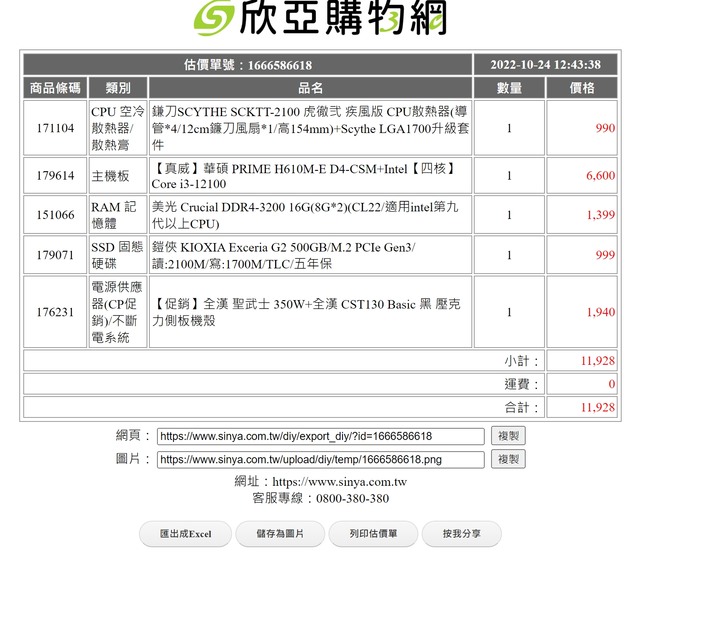This screenshot has width=720, height=632.
Task: Click the 客服專線 0800-380-380 text
Action: point(321,498)
